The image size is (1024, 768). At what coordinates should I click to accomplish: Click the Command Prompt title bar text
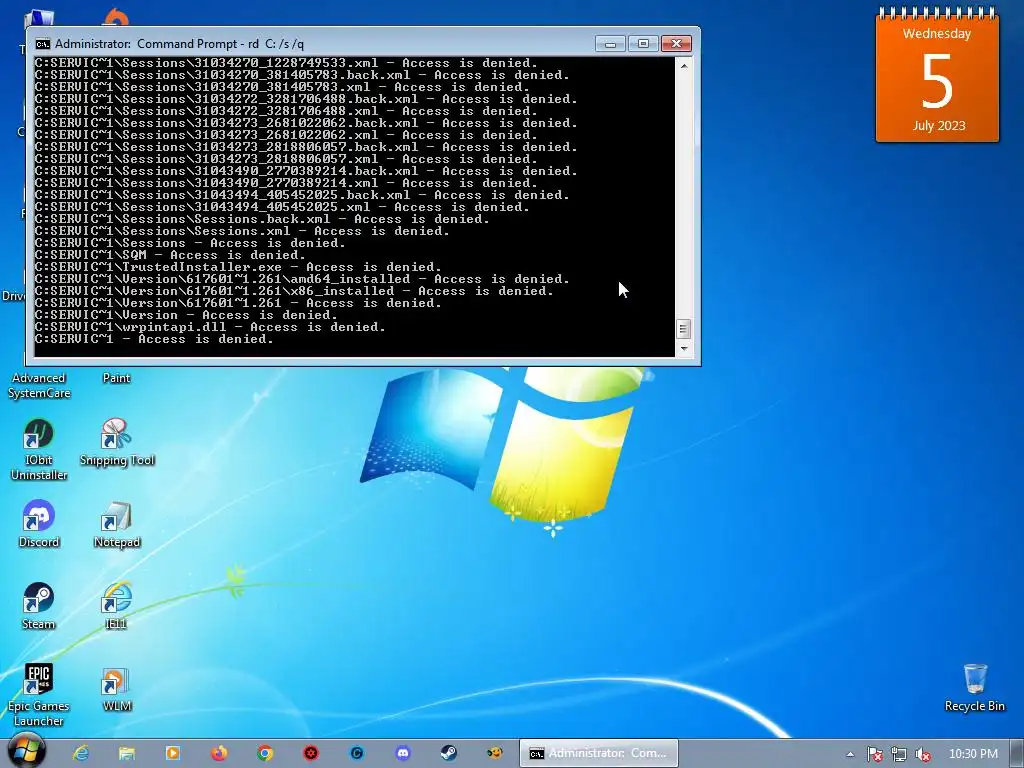coord(179,44)
